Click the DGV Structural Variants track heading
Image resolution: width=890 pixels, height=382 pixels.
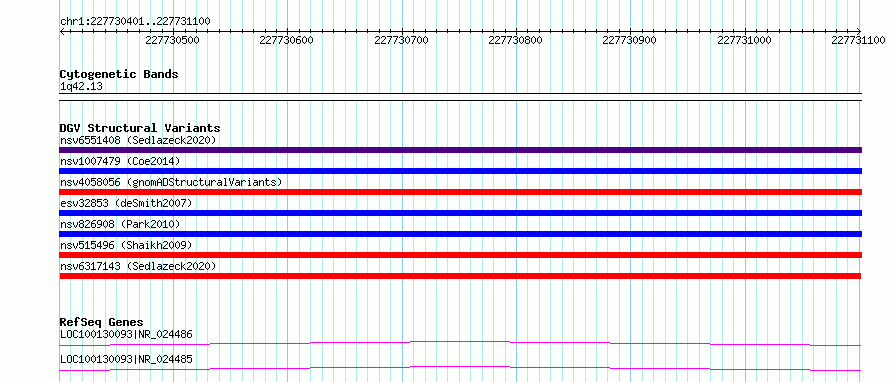click(x=140, y=128)
